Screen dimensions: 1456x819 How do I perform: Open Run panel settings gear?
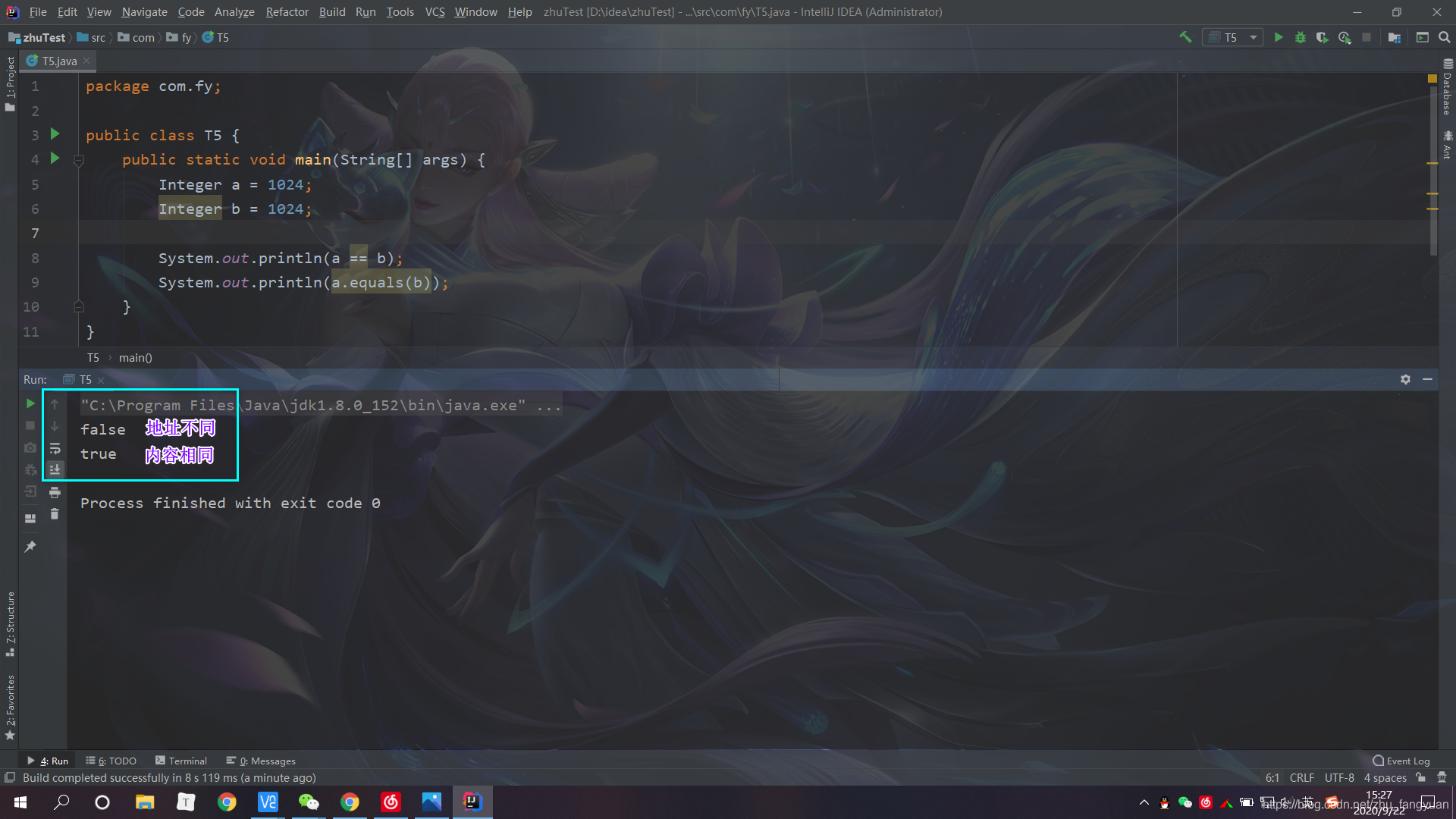pyautogui.click(x=1405, y=379)
